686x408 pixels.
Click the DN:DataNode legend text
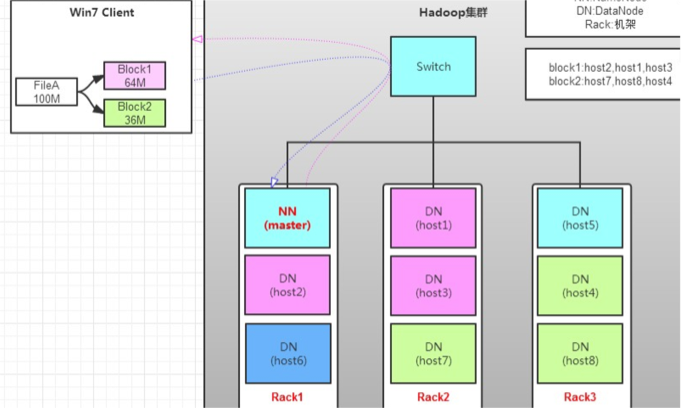610,11
